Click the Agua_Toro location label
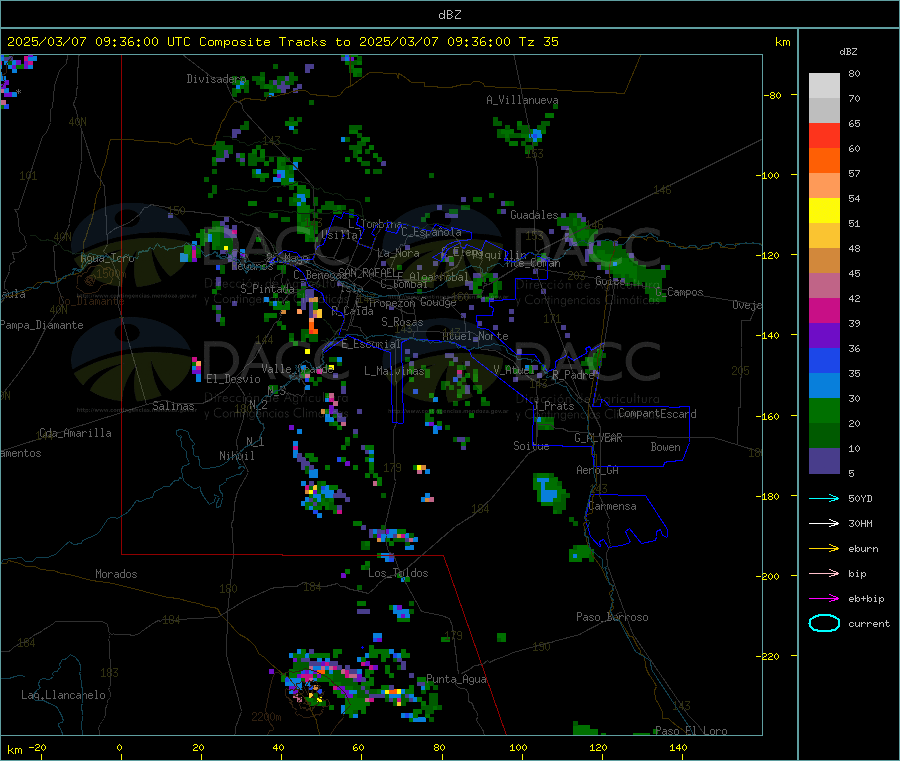This screenshot has width=900, height=761. coord(107,258)
